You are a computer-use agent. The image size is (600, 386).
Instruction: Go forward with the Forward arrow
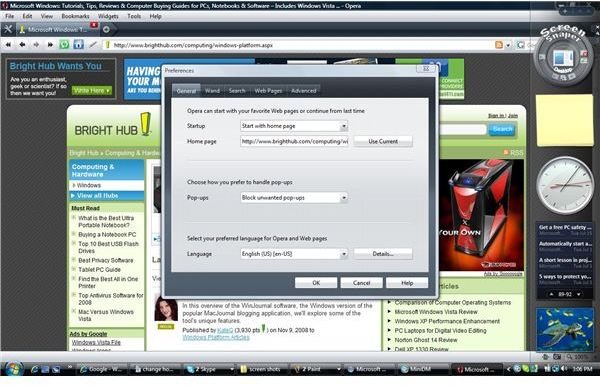[x=36, y=45]
